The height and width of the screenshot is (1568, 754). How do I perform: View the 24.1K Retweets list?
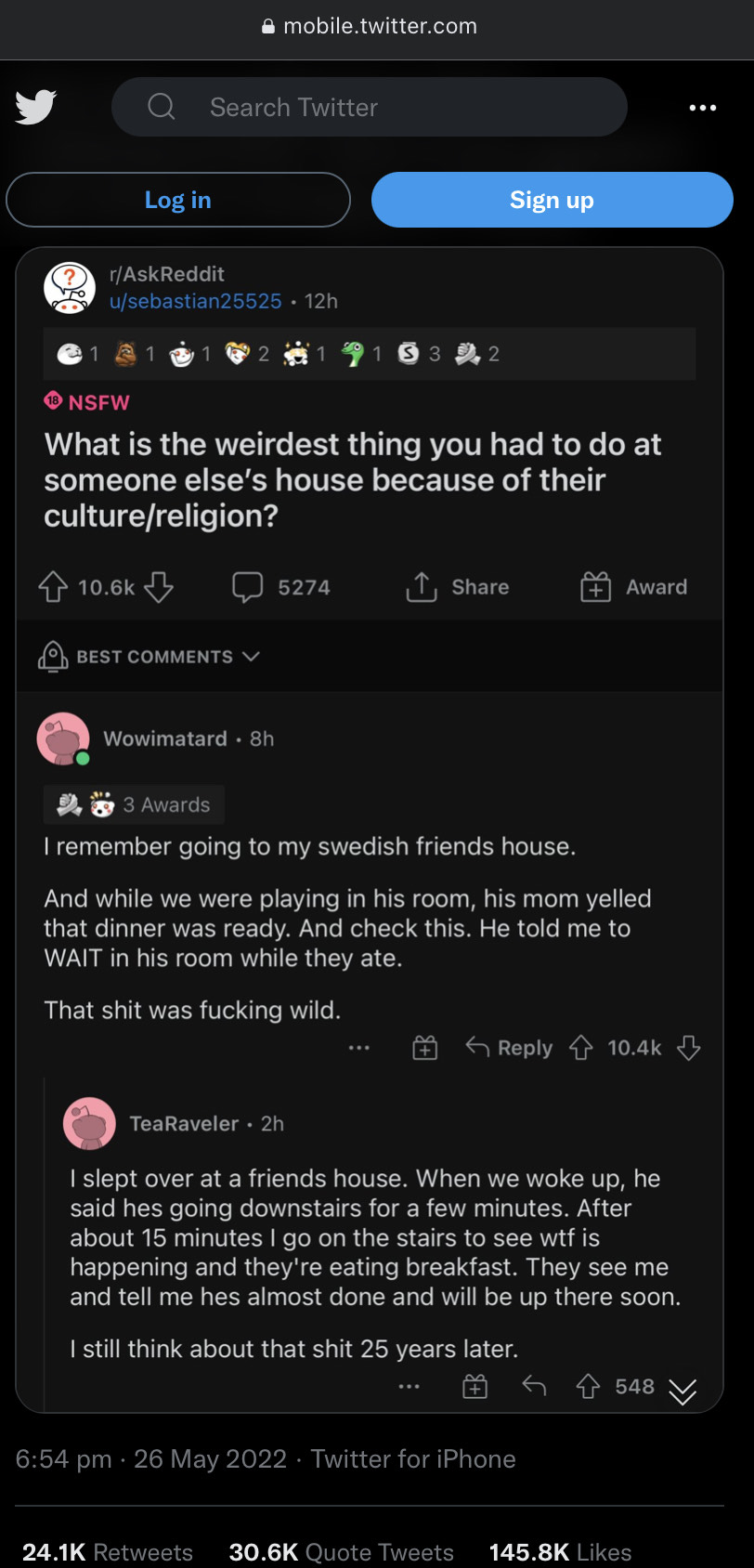click(108, 1552)
